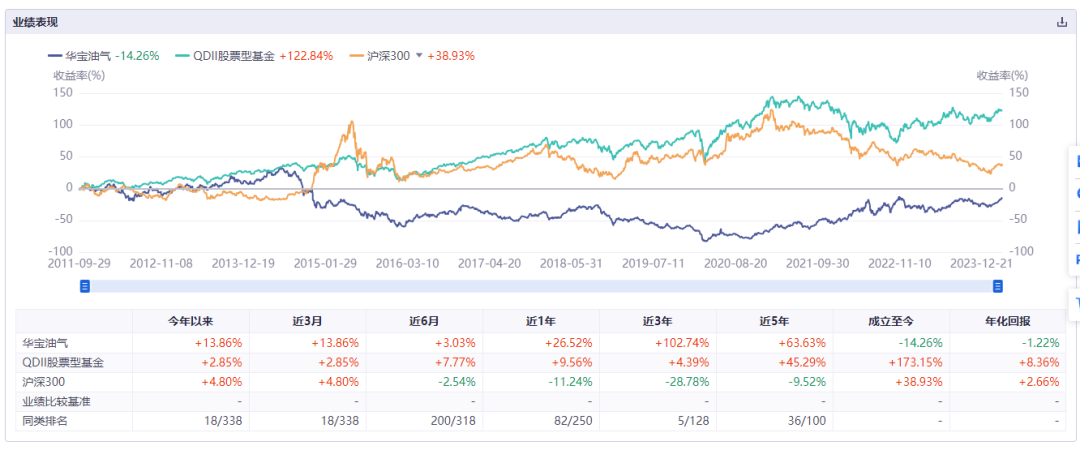Click the left range slider handle
This screenshot has height=450, width=1080.
tap(85, 286)
